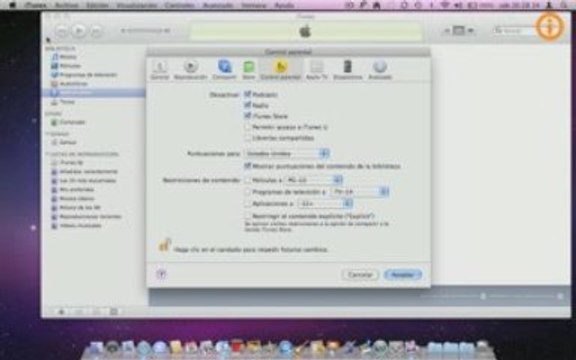Screen dimensions: 576x360
Task: Select Audiolibros in the library sidebar
Action: (x=69, y=84)
